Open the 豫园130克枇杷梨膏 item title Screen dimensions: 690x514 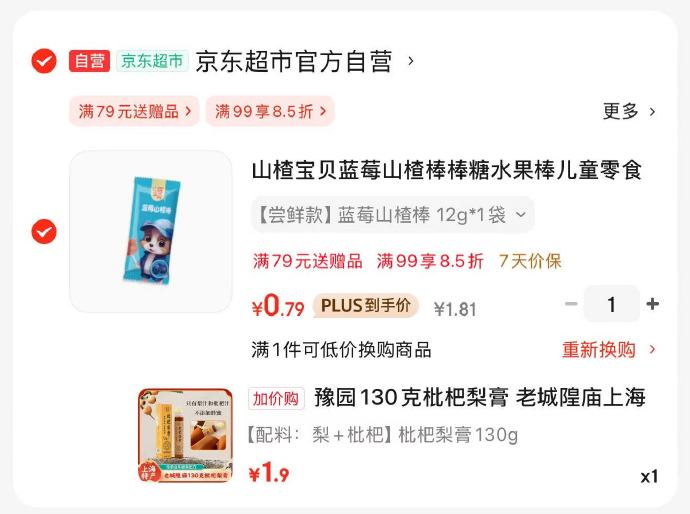(480, 397)
